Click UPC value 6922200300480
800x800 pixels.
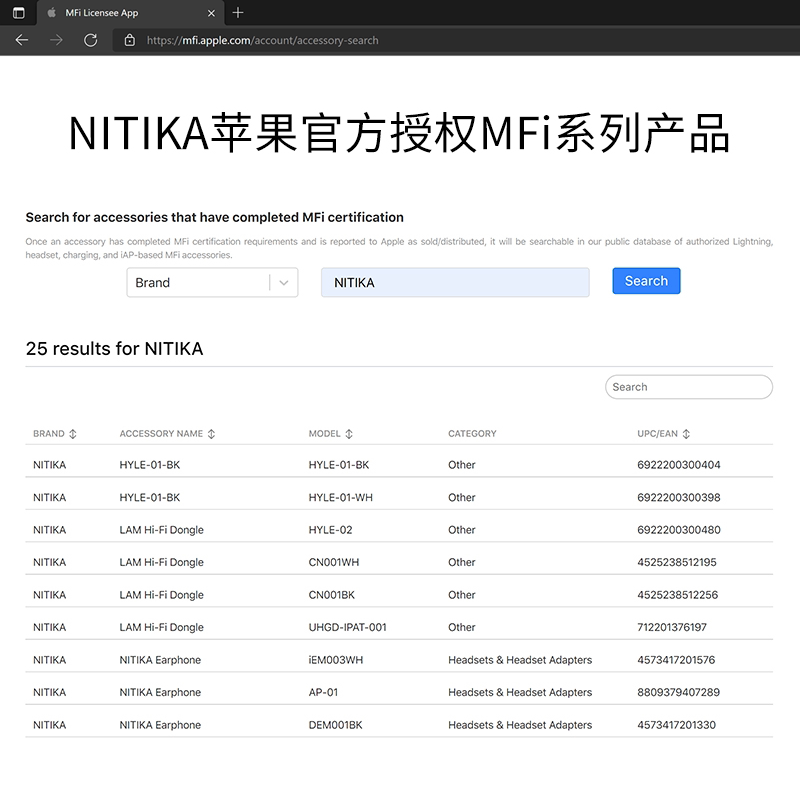(679, 530)
